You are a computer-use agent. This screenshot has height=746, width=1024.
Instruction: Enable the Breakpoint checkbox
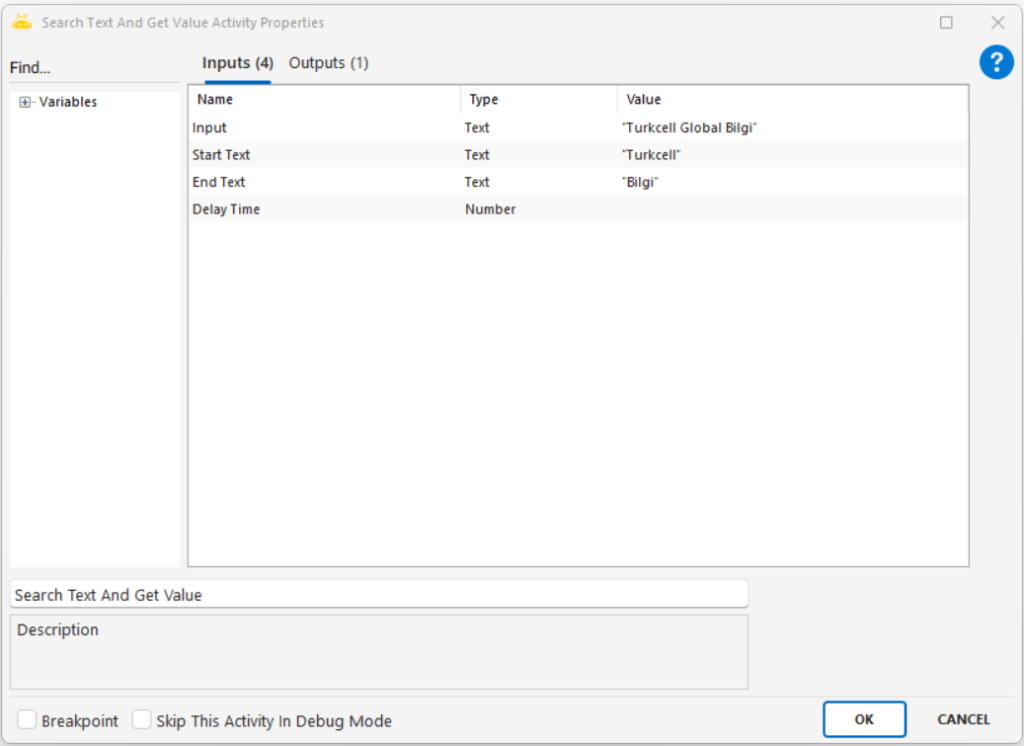(x=27, y=720)
